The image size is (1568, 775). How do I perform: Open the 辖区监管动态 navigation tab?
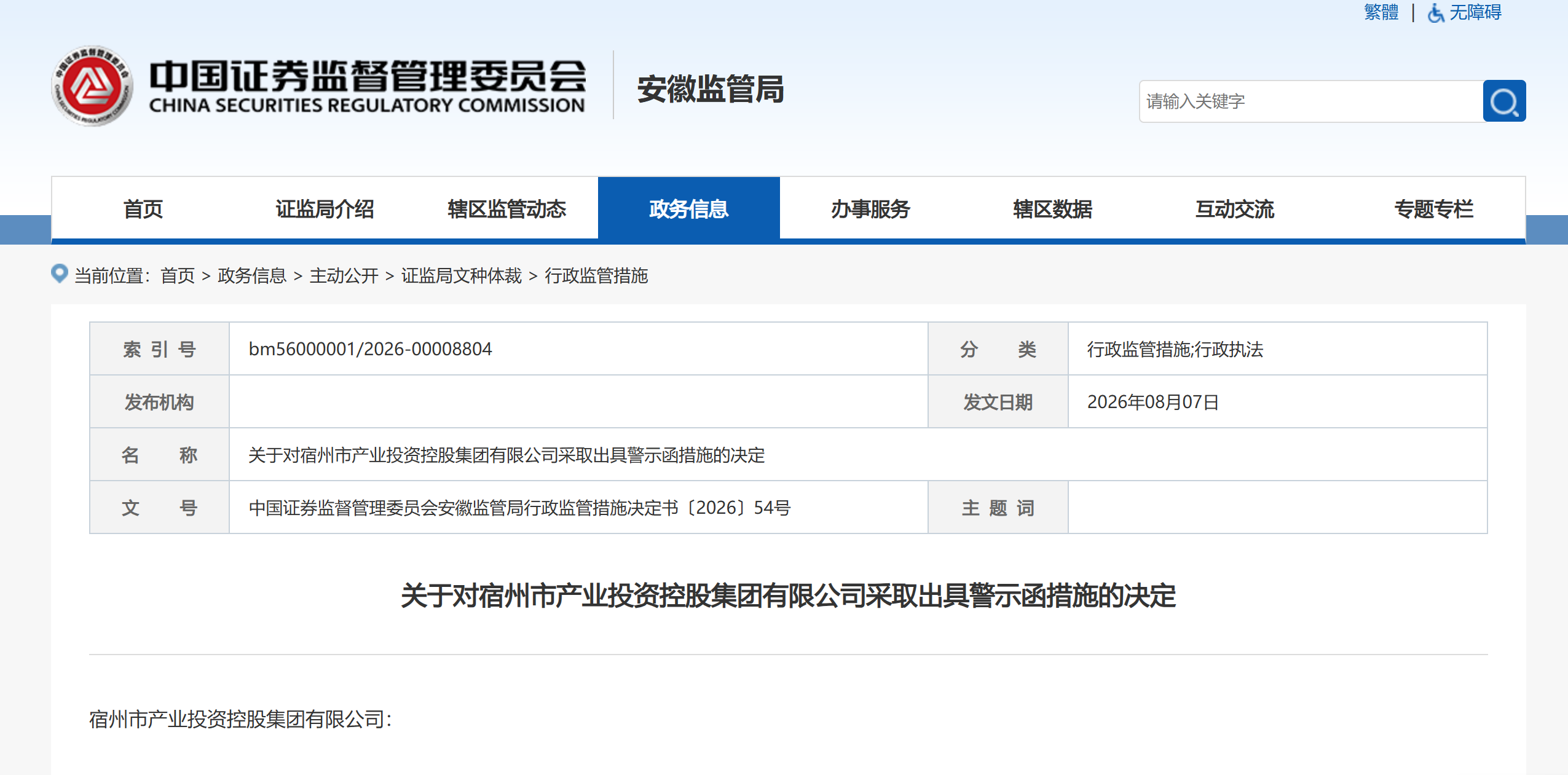506,209
